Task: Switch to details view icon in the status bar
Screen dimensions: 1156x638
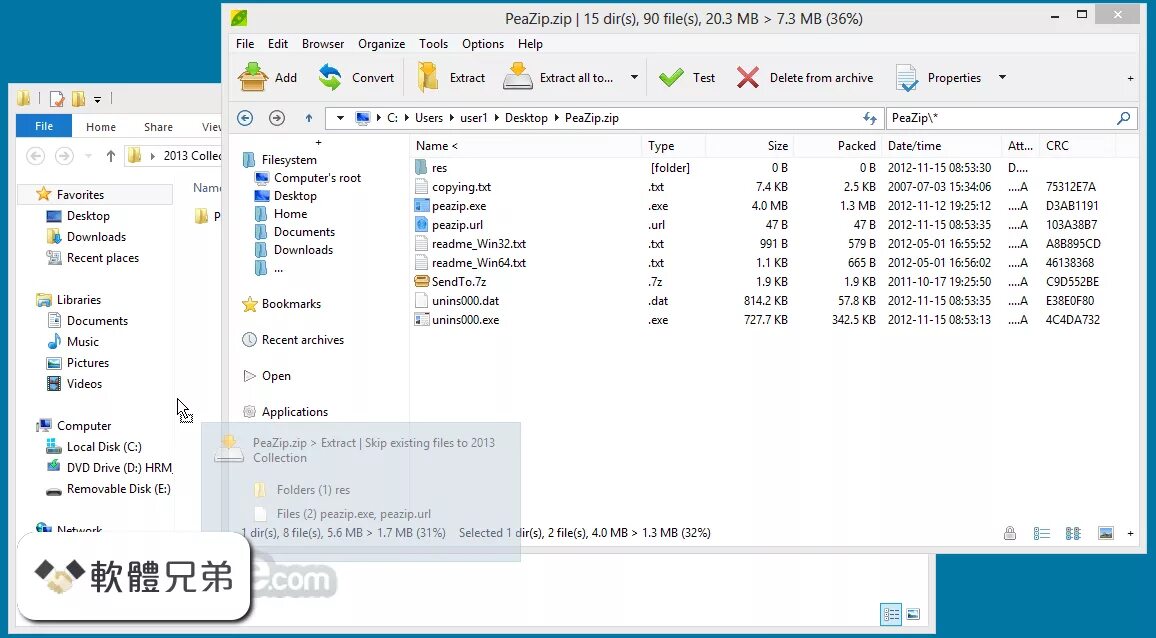Action: (x=1041, y=533)
